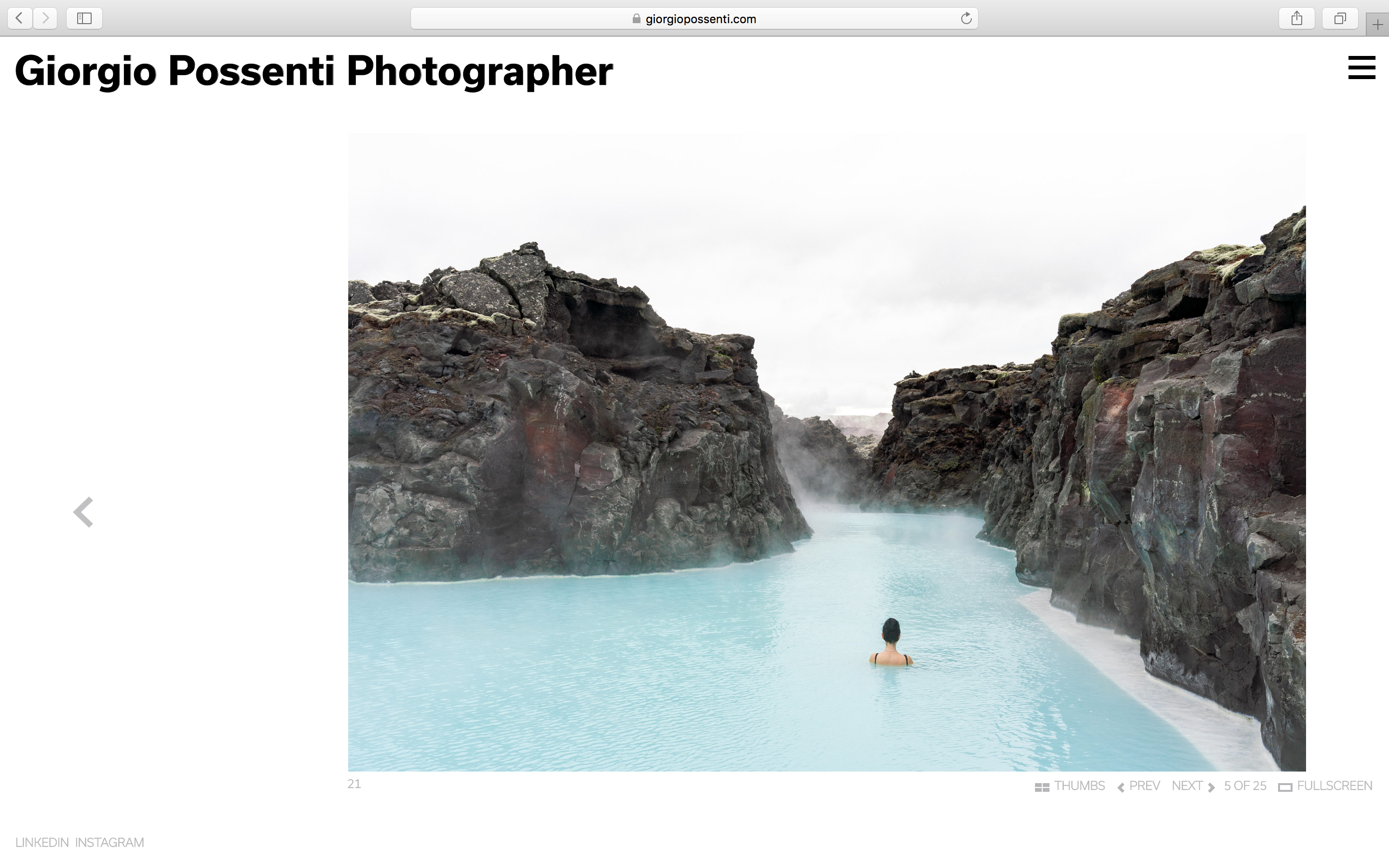
Task: Open the INSTAGRAM link
Action: click(x=109, y=843)
